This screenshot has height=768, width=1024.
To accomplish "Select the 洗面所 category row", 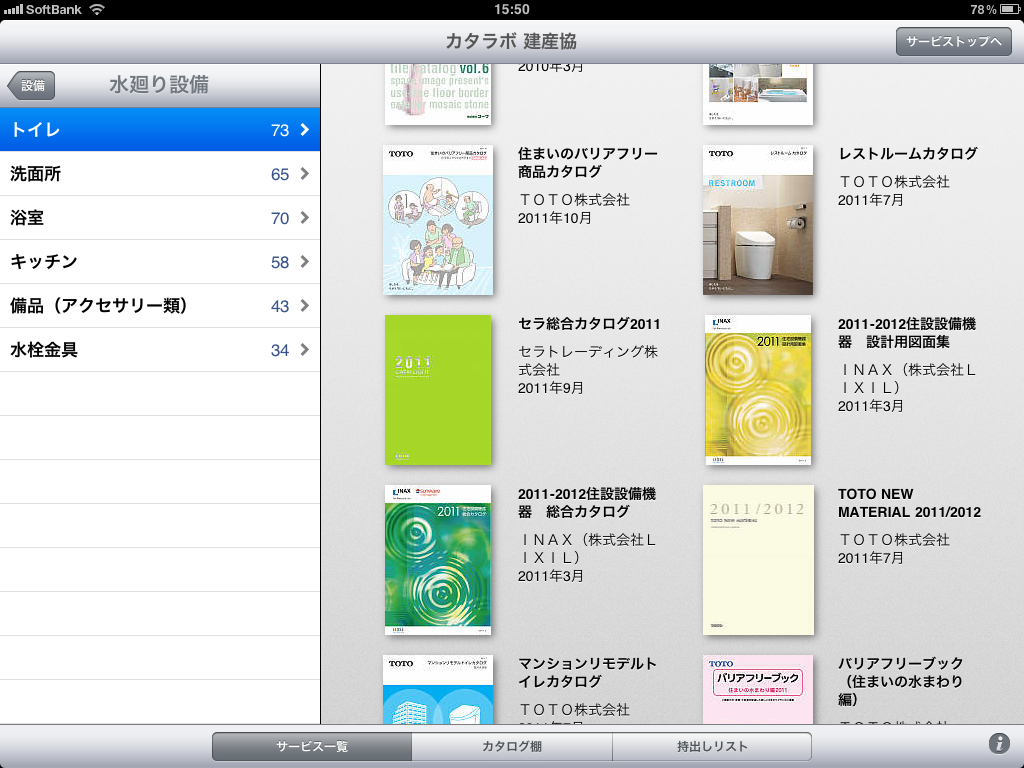I will [160, 174].
